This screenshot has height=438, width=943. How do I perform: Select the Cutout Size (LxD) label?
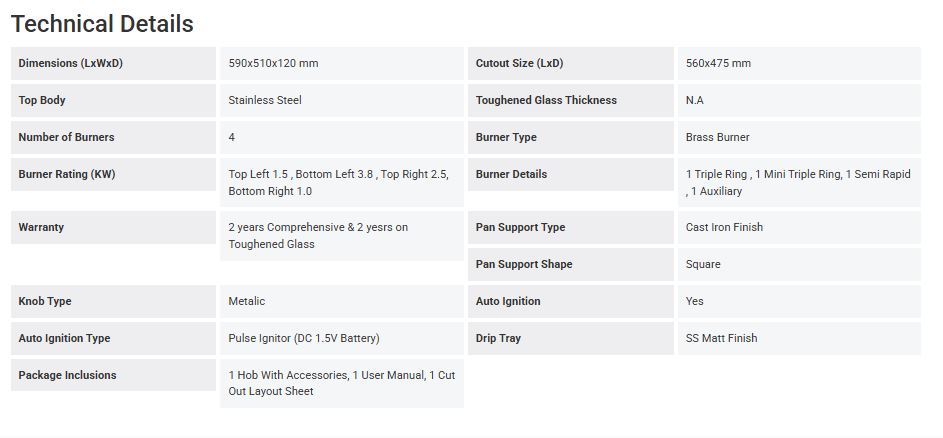pos(519,64)
